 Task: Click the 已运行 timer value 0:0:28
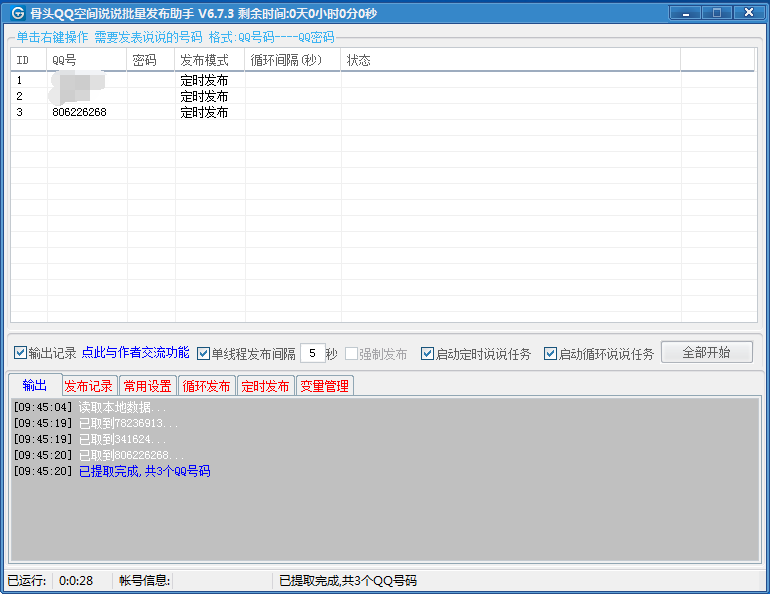pos(76,581)
